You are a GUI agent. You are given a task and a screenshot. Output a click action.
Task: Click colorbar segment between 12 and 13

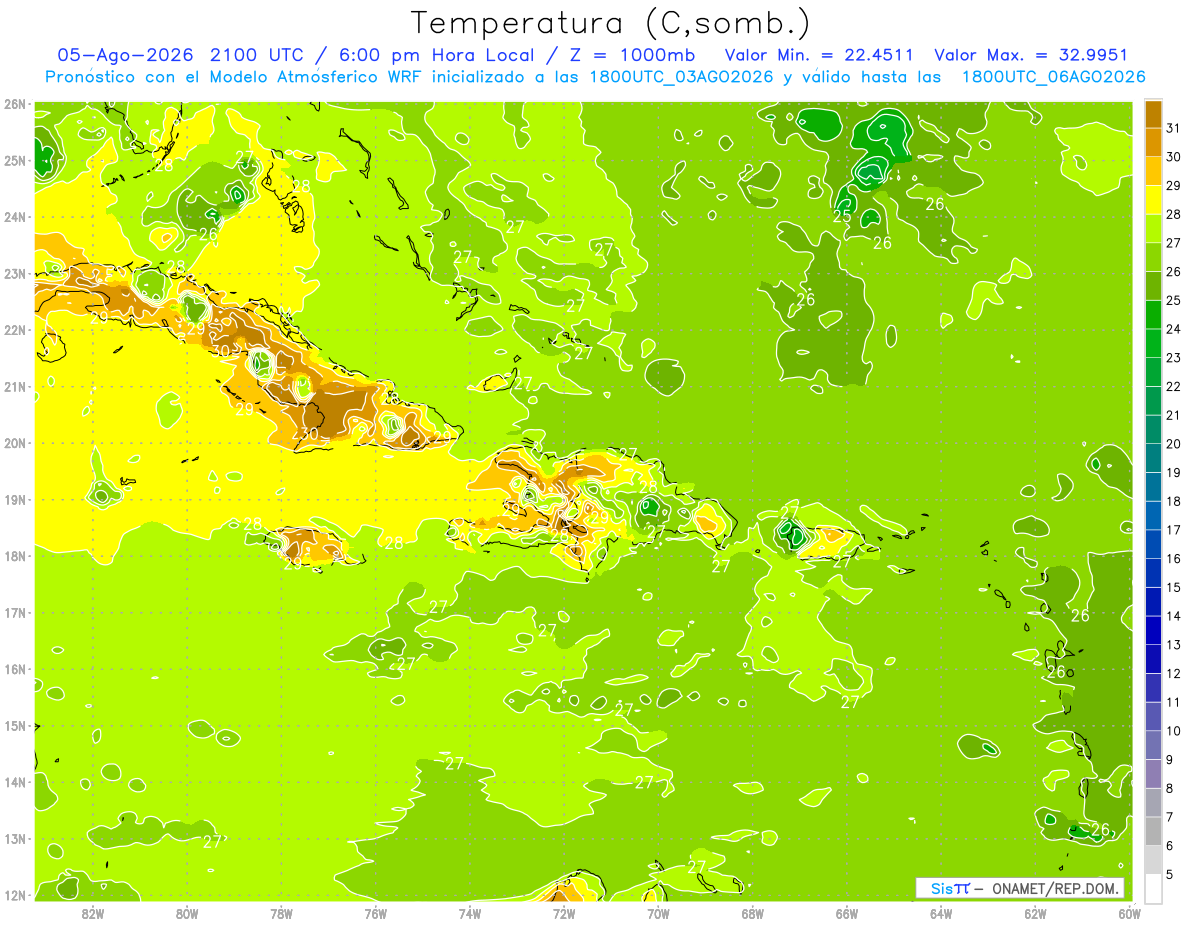click(1153, 659)
